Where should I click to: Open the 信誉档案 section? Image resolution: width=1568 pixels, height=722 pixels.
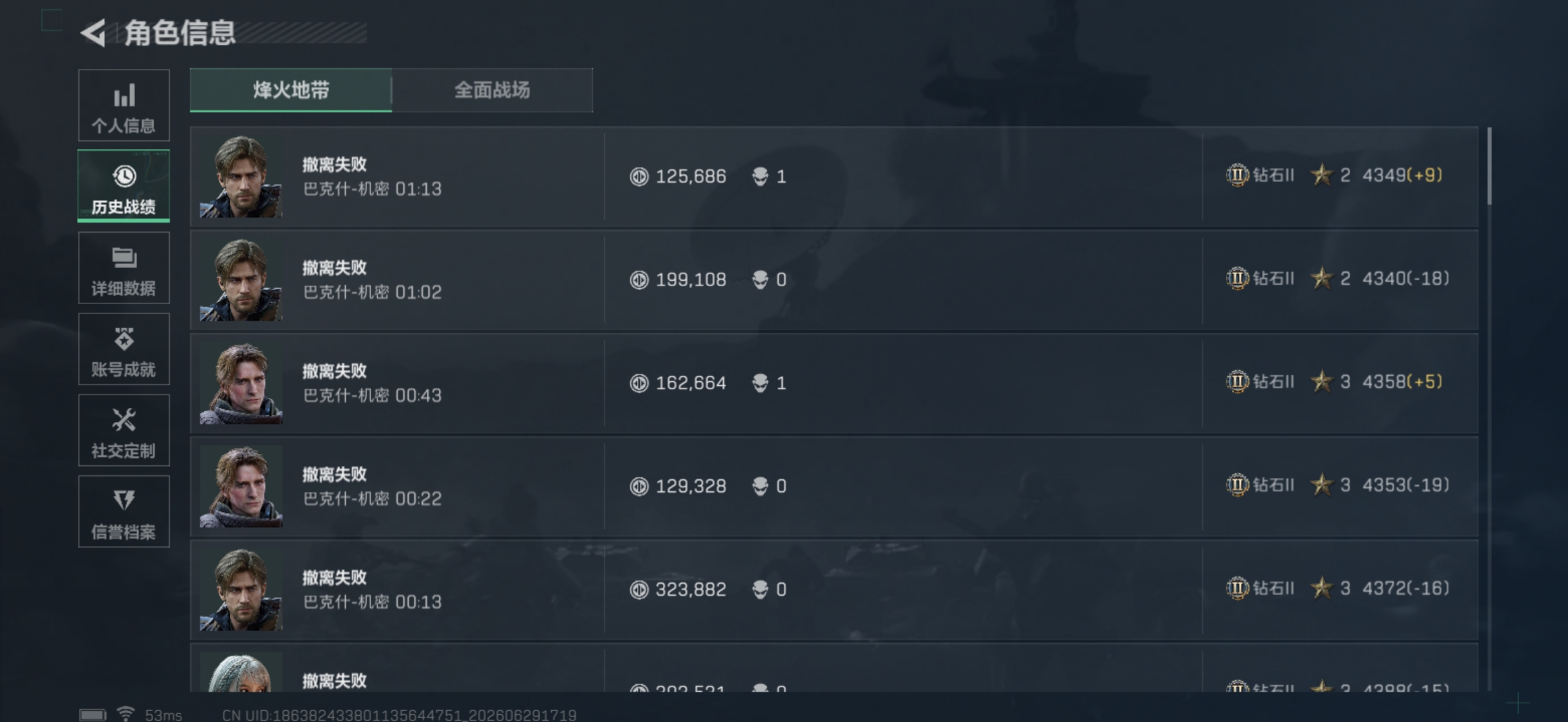click(124, 511)
